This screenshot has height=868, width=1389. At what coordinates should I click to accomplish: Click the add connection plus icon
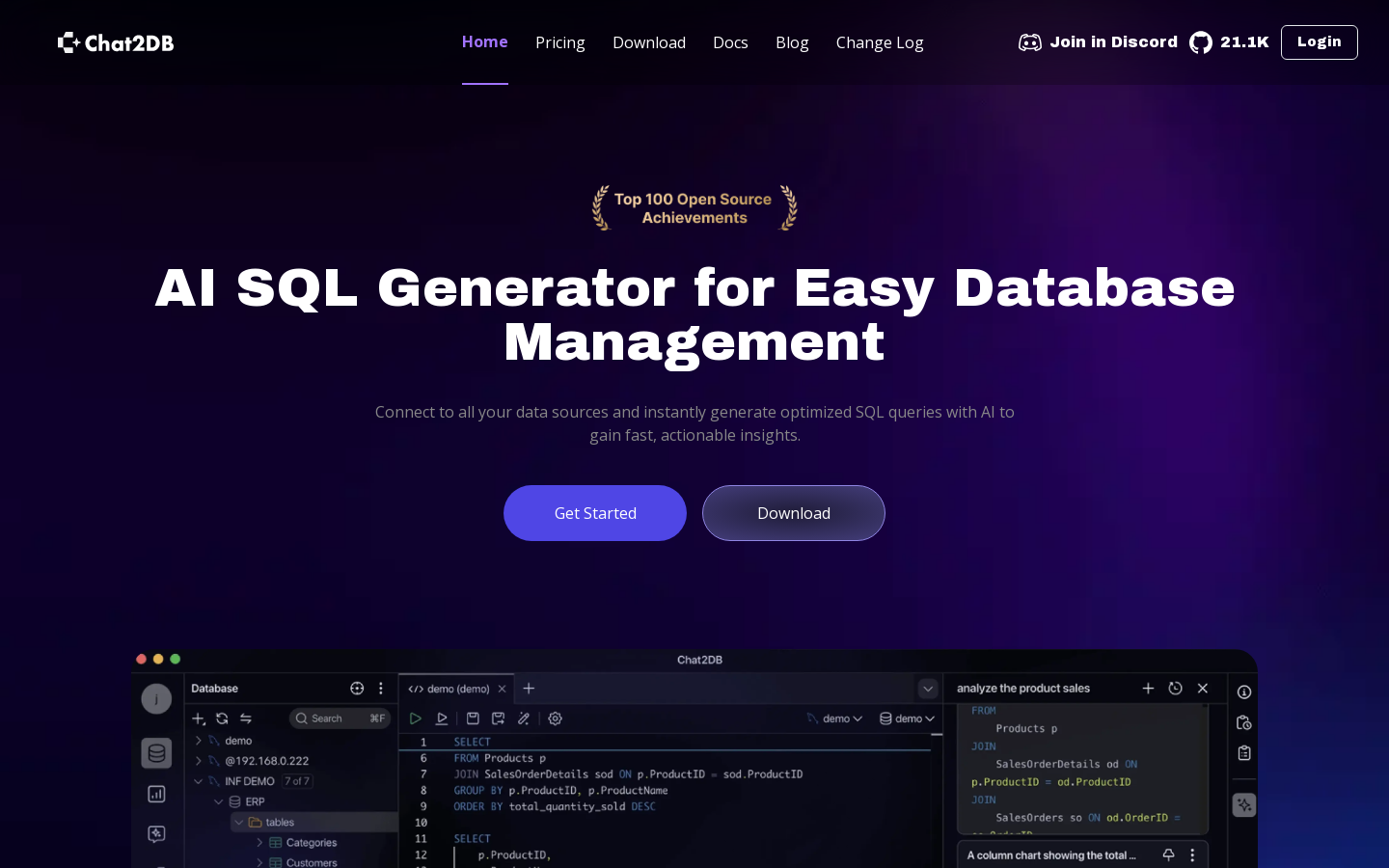coord(199,719)
